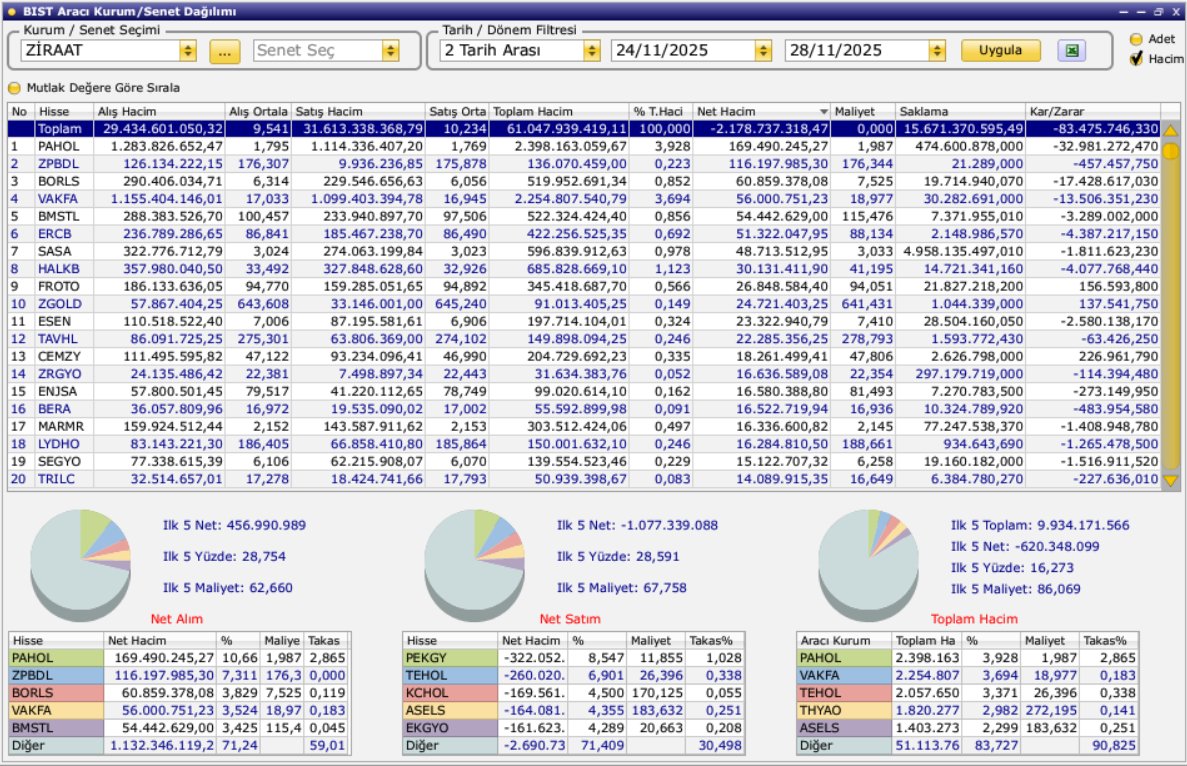
Task: Sort by the Hisse column header
Action: [64, 111]
